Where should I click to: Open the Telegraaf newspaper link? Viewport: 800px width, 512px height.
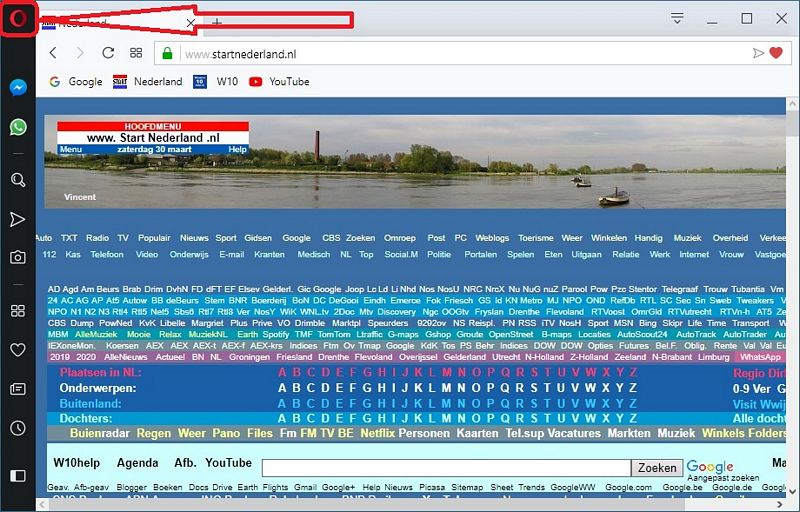[680, 289]
